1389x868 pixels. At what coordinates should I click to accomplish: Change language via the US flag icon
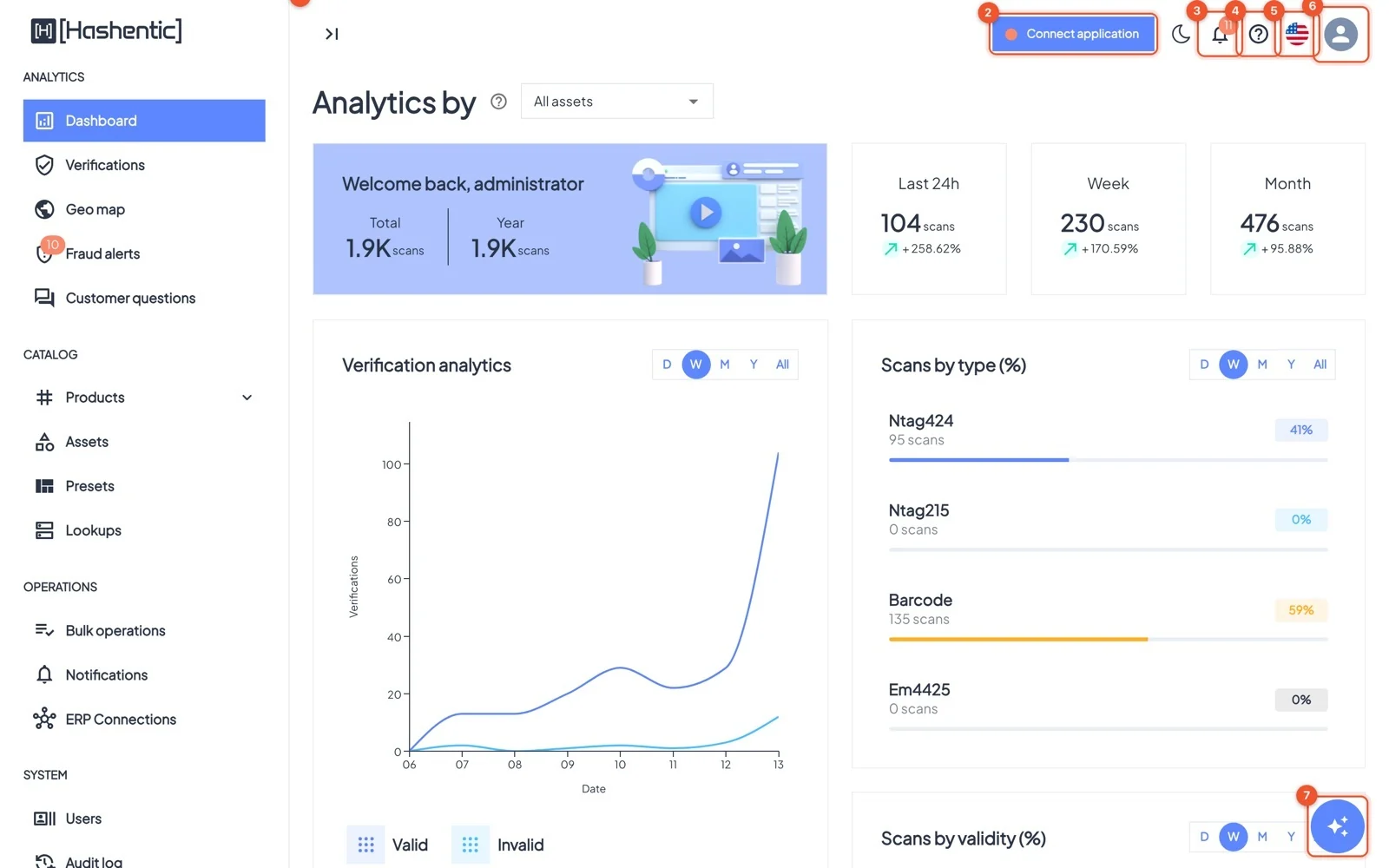[1297, 34]
